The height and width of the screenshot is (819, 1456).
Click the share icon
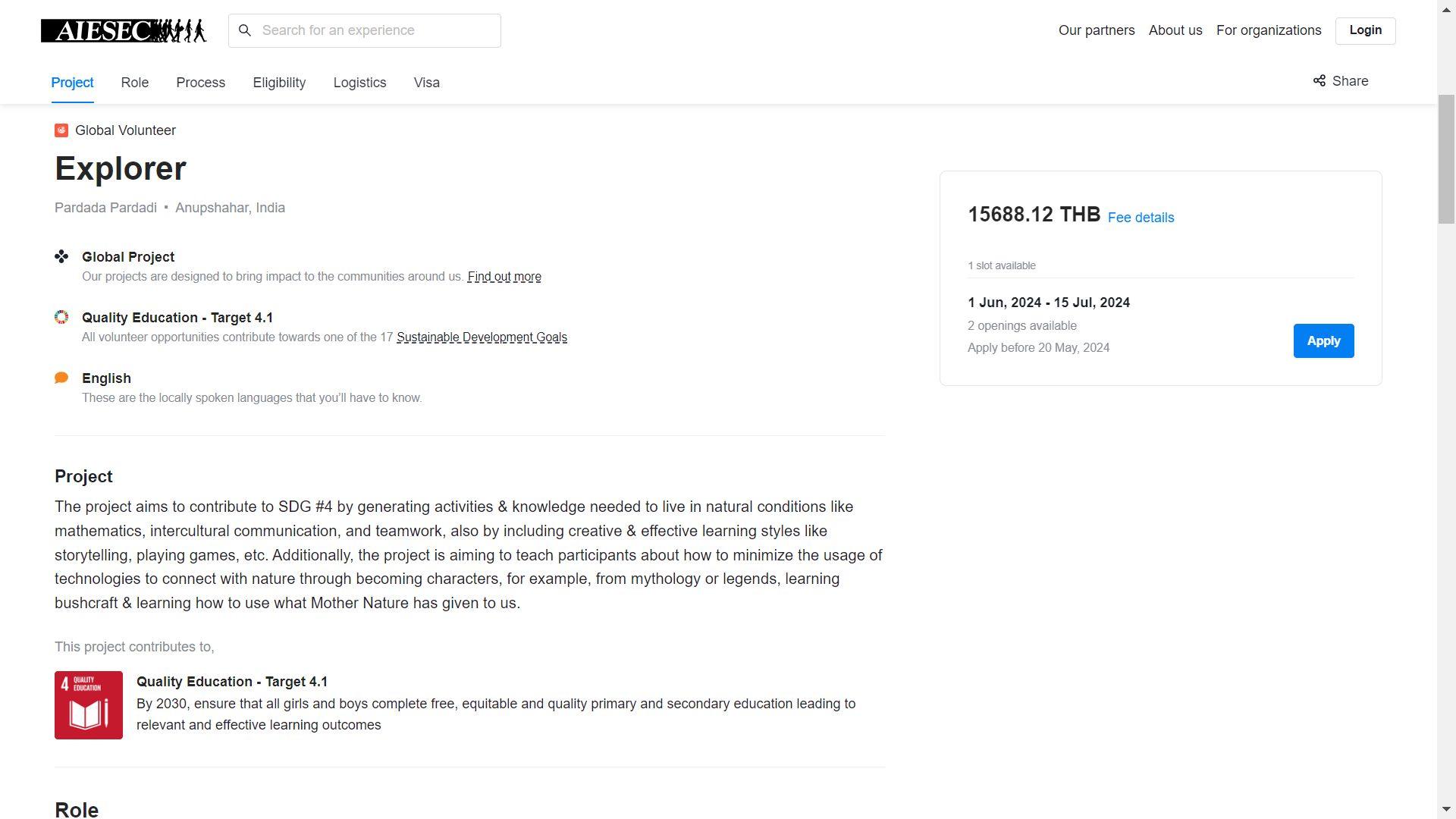click(x=1319, y=81)
